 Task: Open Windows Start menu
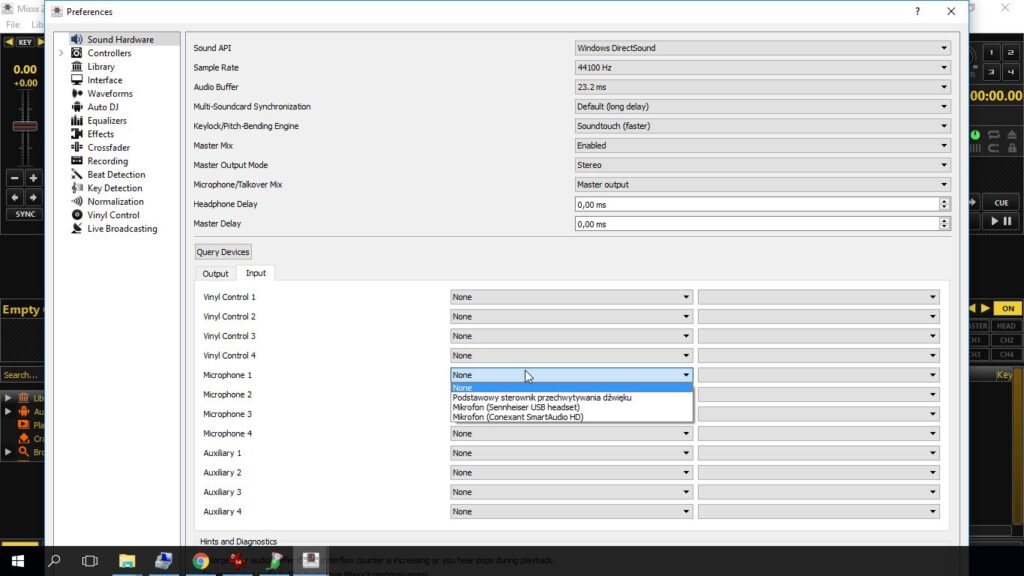coord(17,561)
